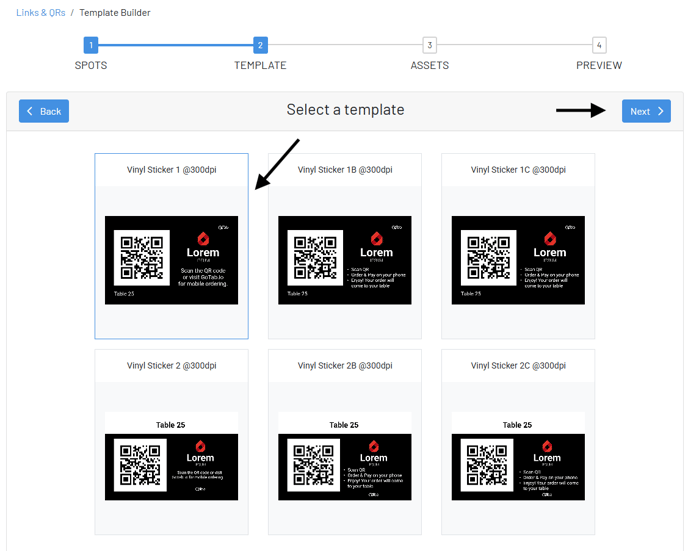Viewport: 688px width, 551px height.
Task: Go to step 1 Spots
Action: [x=91, y=45]
